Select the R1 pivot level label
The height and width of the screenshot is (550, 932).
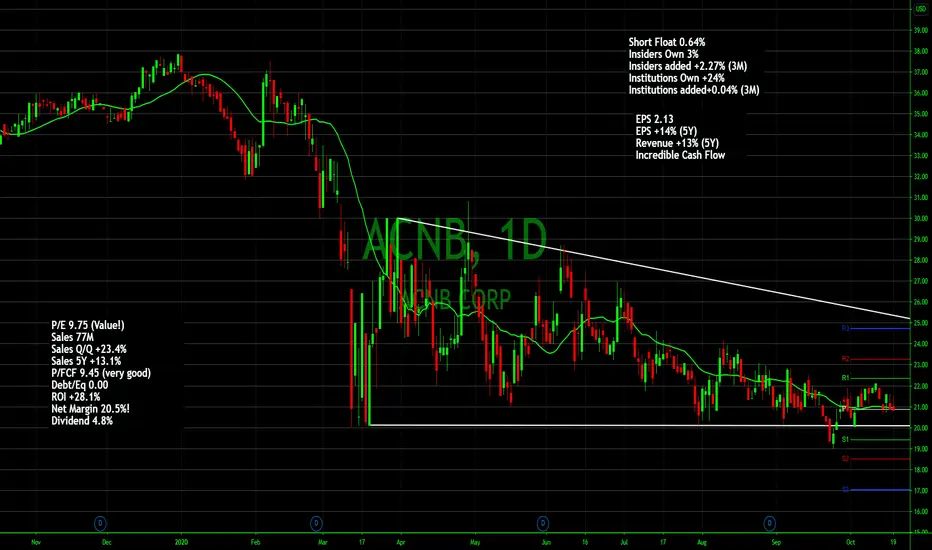[x=845, y=378]
